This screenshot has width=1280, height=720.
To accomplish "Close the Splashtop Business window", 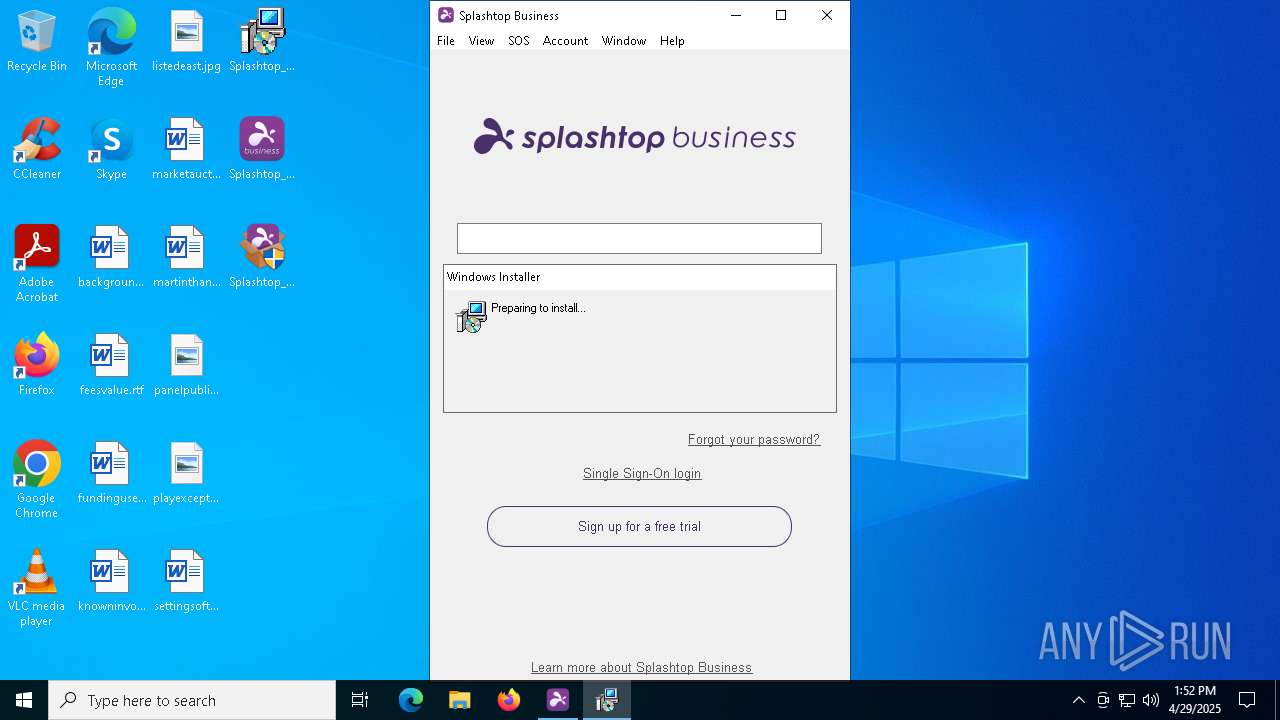I will tap(827, 15).
